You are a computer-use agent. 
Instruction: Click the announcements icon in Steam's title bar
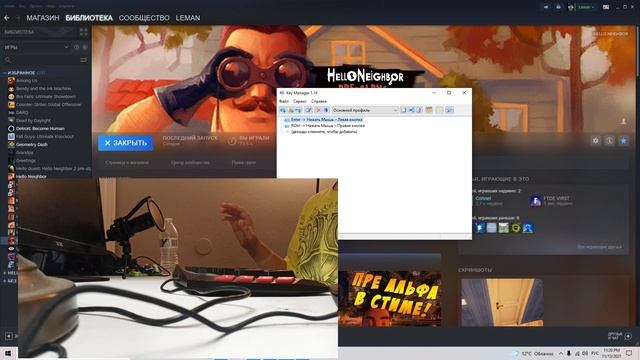(546, 7)
